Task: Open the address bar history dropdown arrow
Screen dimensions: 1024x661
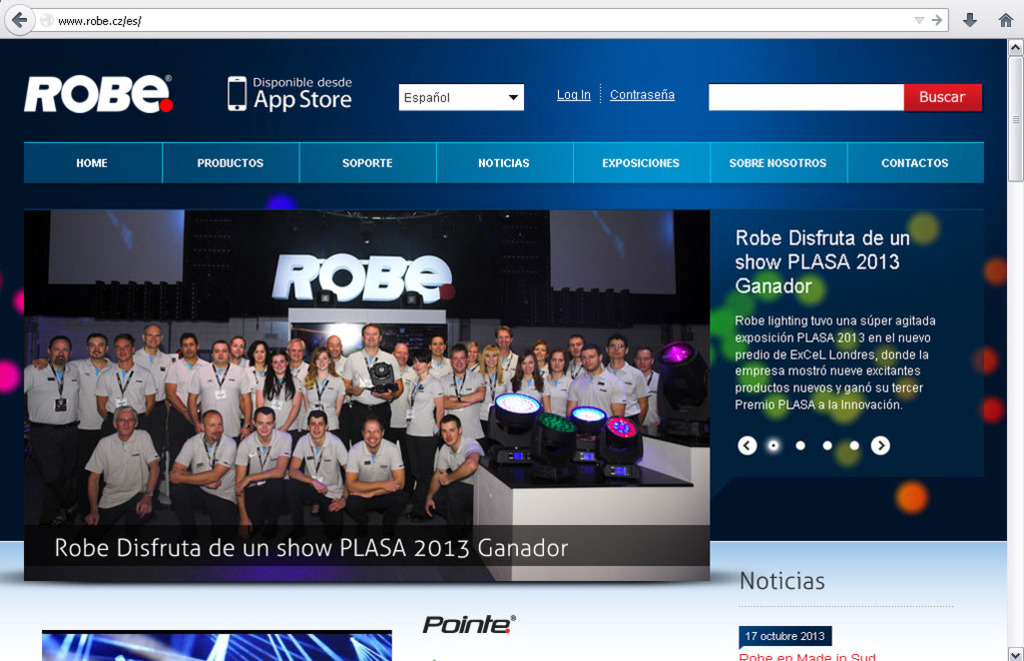Action: click(x=919, y=20)
